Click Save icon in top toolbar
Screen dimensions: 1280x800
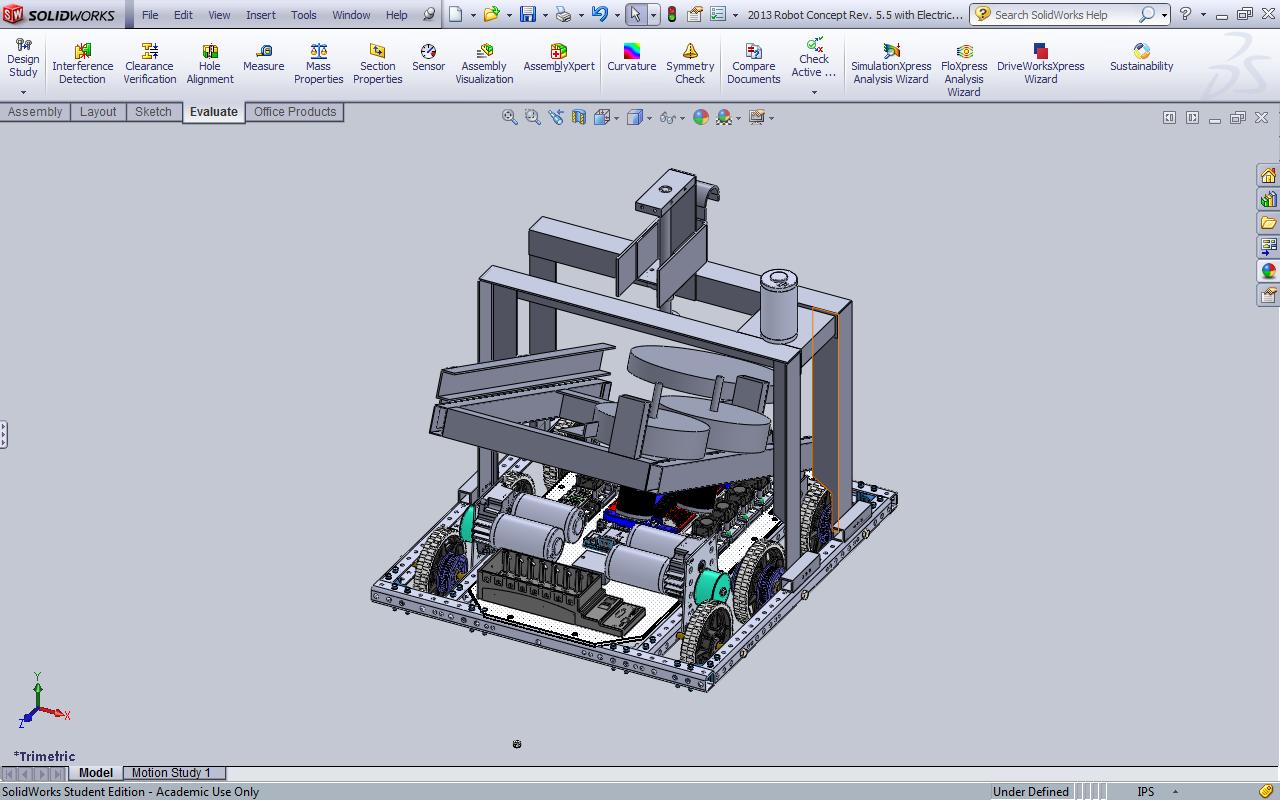(x=528, y=14)
